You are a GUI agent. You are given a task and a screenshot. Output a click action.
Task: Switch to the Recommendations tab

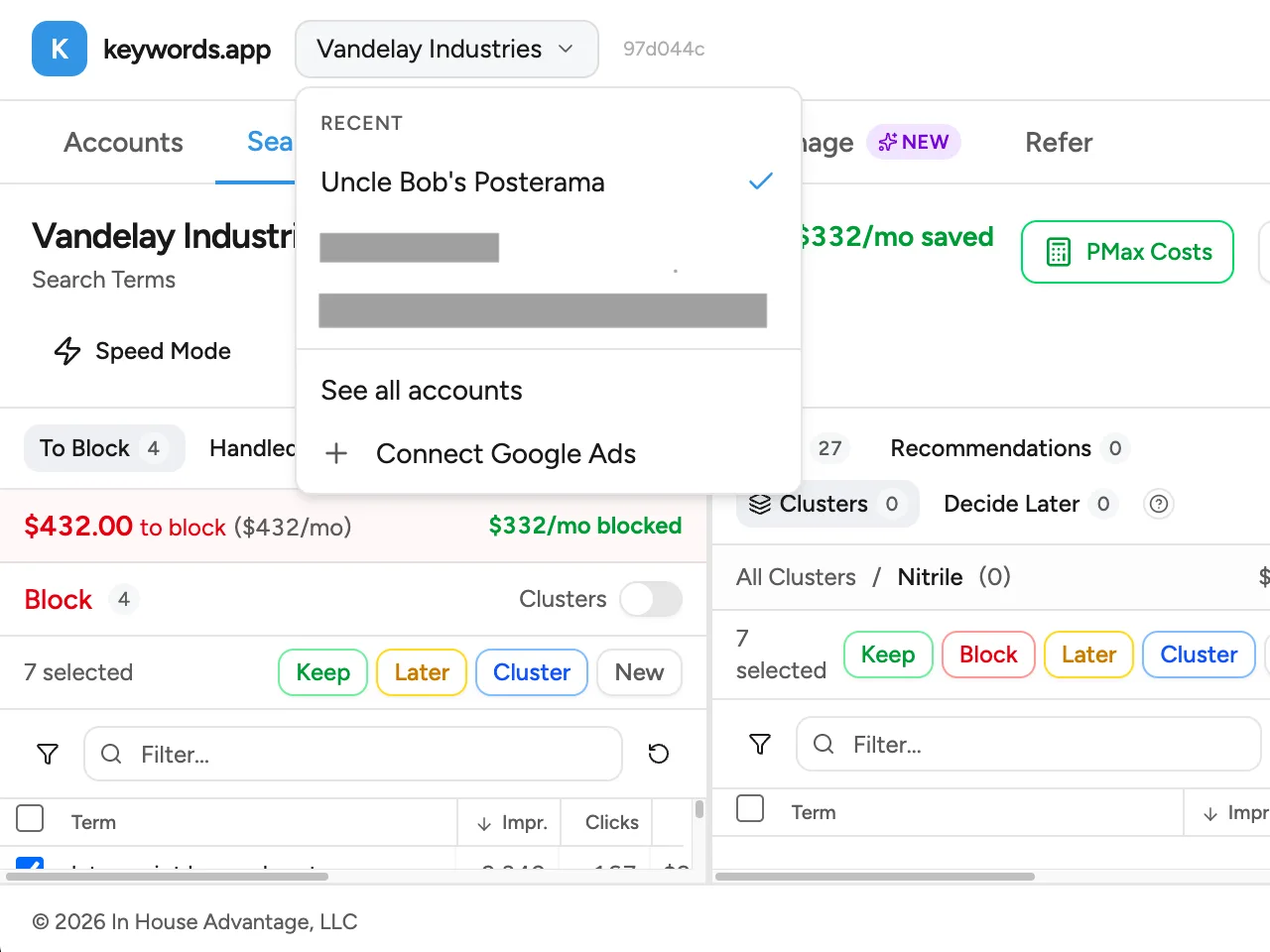(1010, 448)
